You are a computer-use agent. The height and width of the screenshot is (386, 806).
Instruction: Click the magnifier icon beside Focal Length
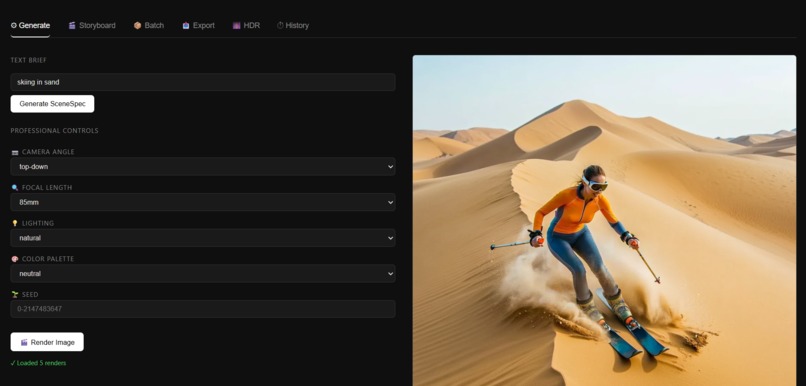(x=14, y=188)
